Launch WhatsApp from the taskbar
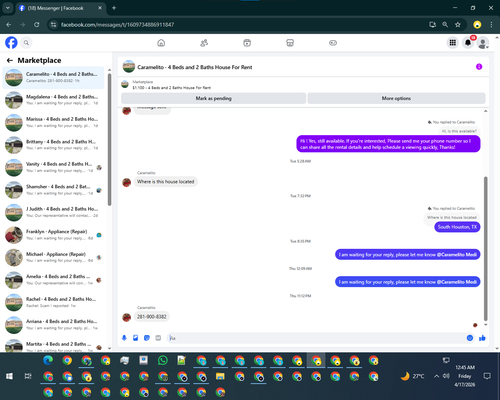 tap(163, 360)
